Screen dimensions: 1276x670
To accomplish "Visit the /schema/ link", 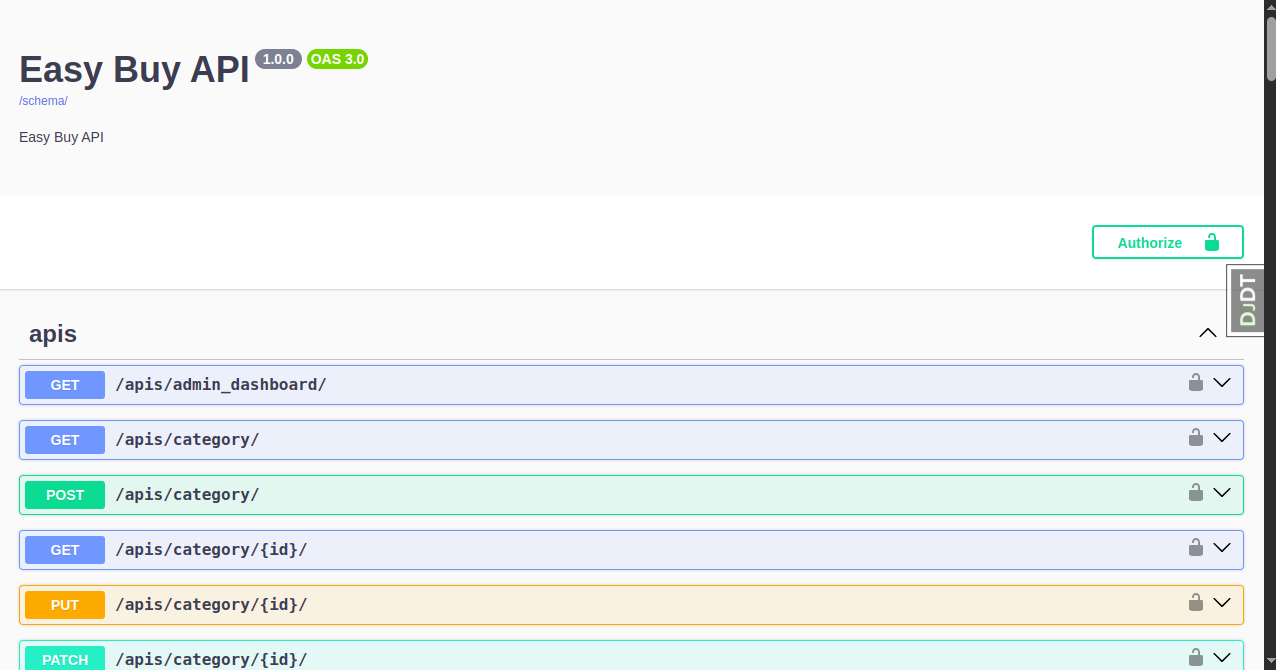I will [42, 100].
